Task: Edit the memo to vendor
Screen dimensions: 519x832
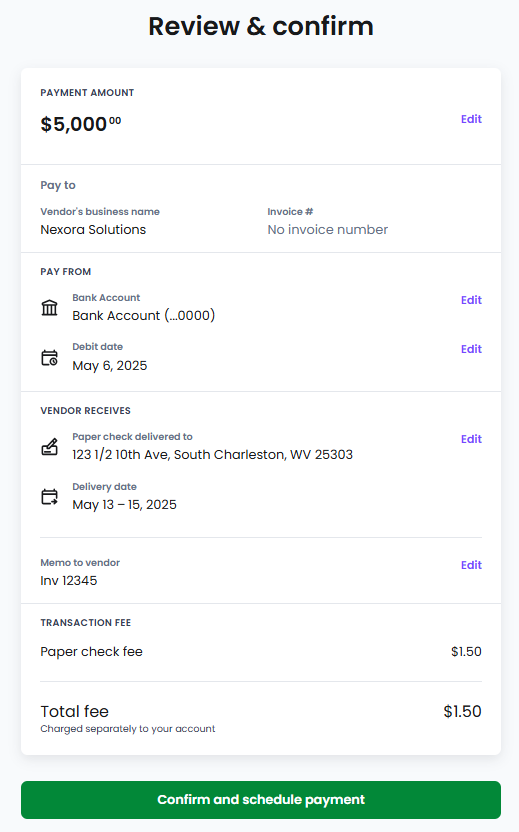Action: [471, 565]
